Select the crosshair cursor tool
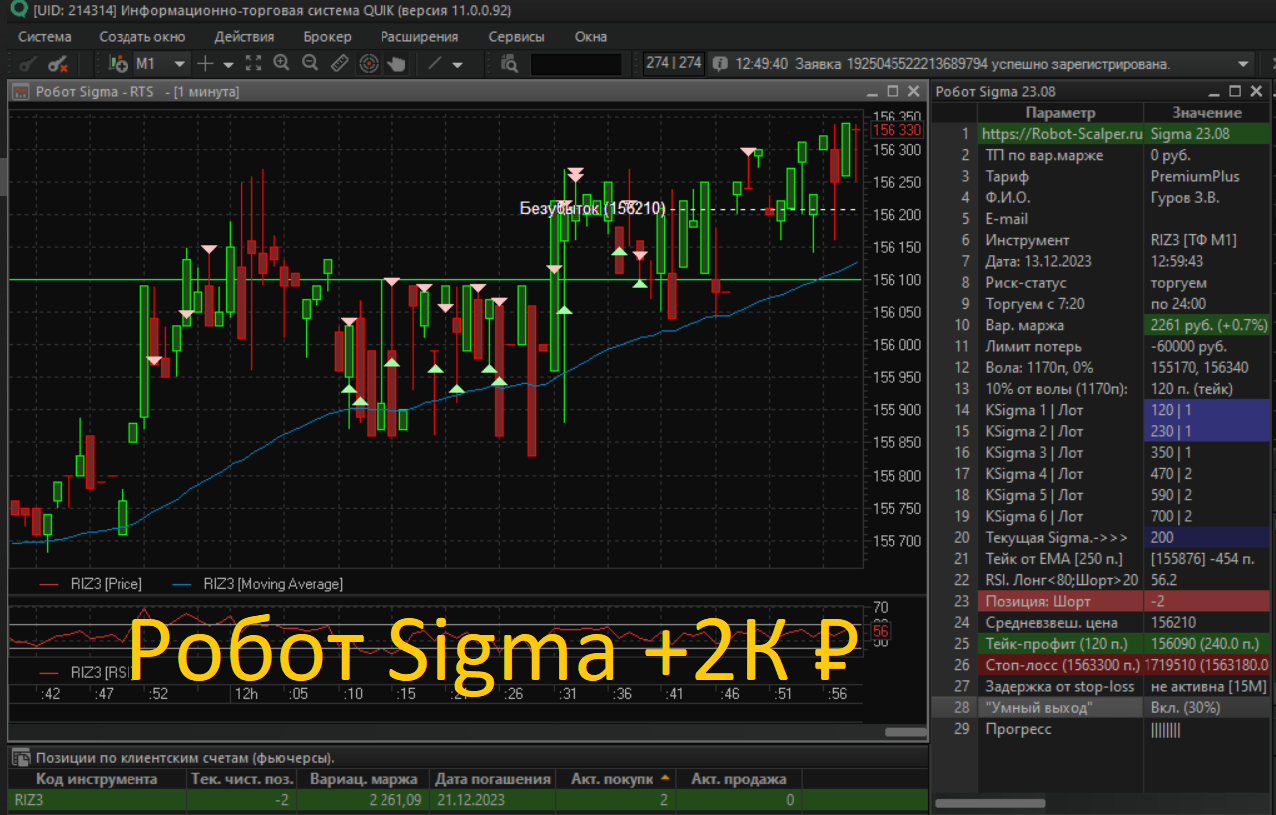The width and height of the screenshot is (1276, 815). [x=205, y=63]
